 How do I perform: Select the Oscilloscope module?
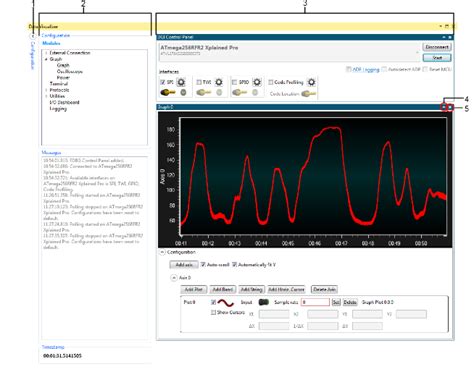[x=70, y=71]
